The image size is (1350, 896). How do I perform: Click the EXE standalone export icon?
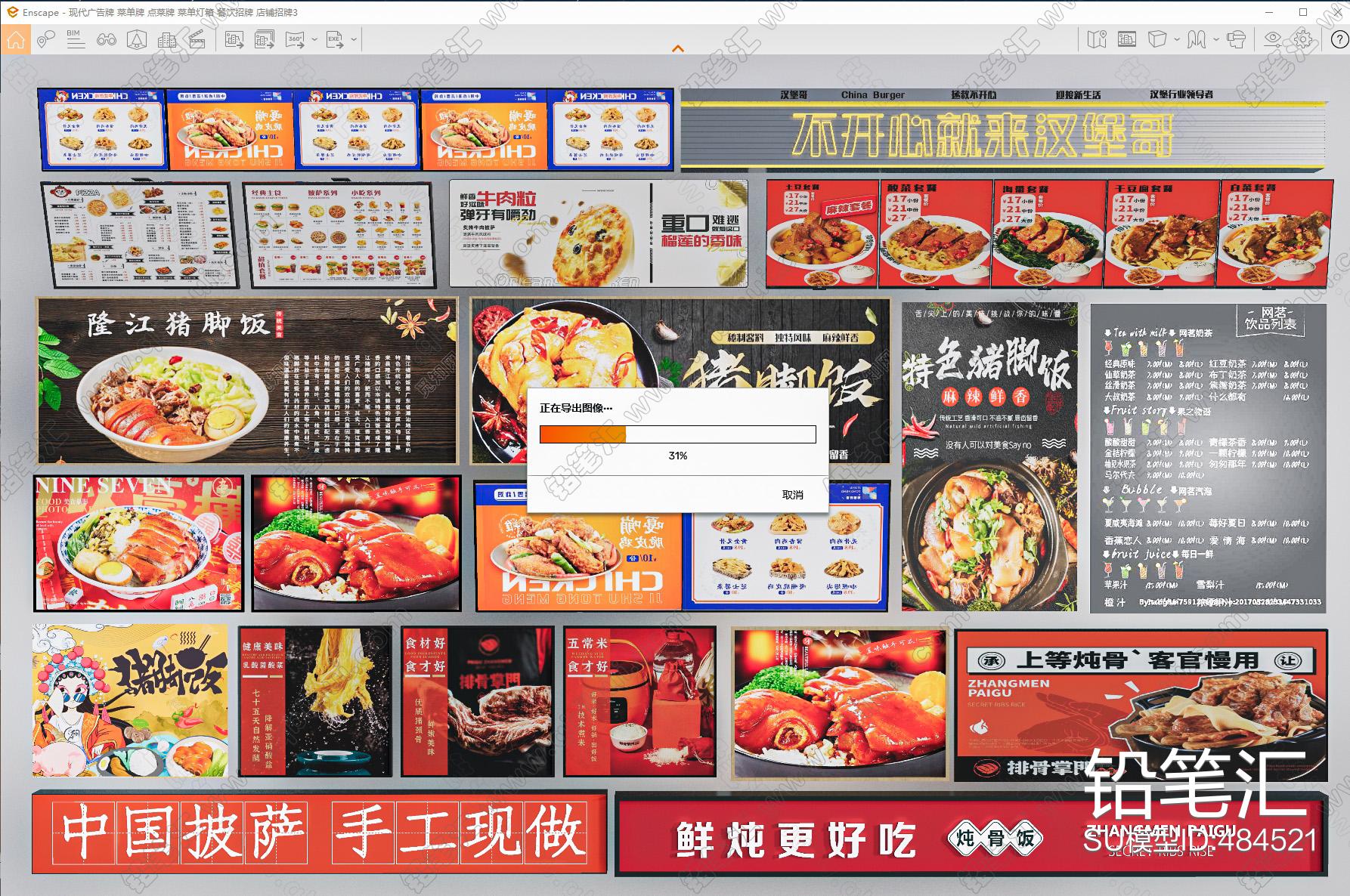[x=335, y=39]
